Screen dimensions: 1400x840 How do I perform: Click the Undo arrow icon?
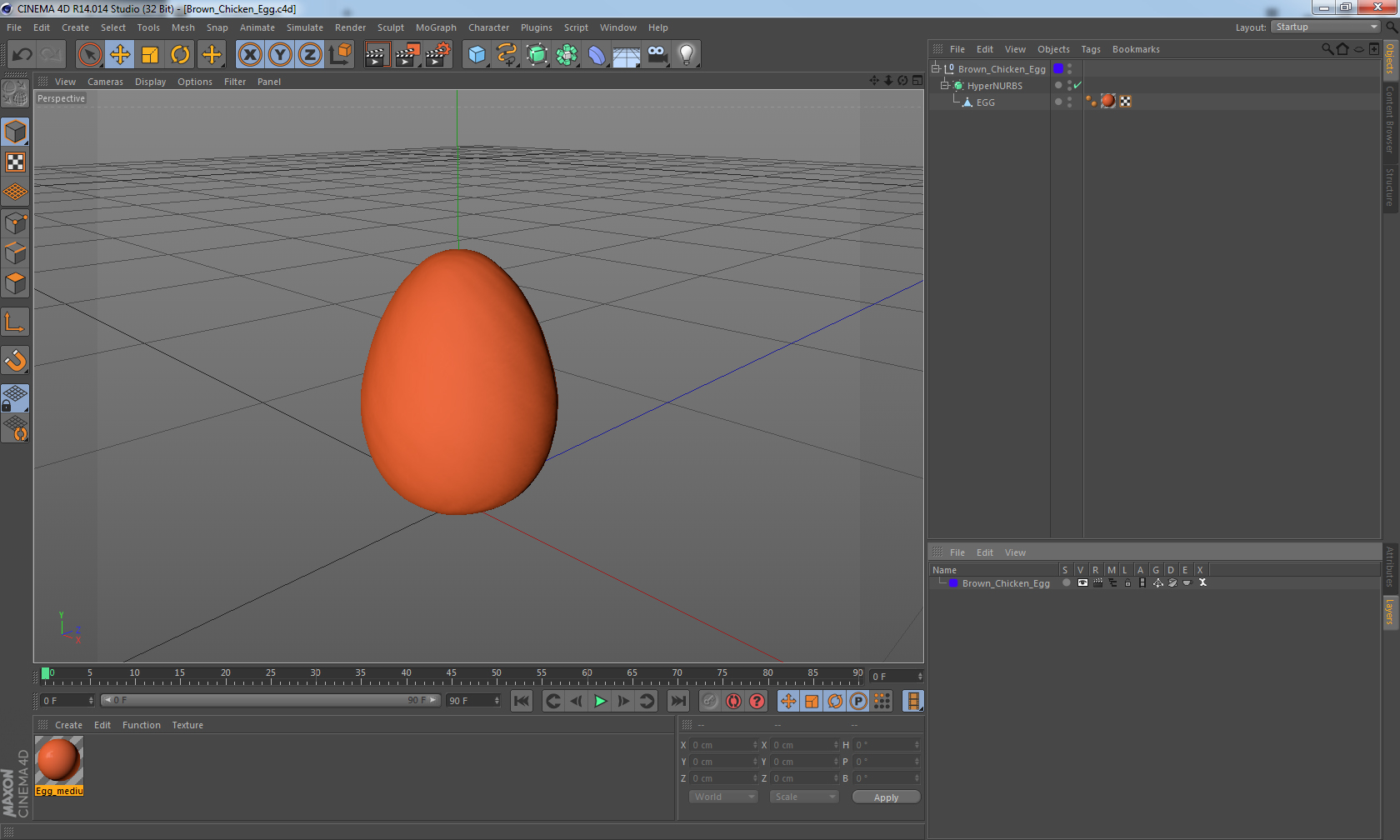coord(22,55)
